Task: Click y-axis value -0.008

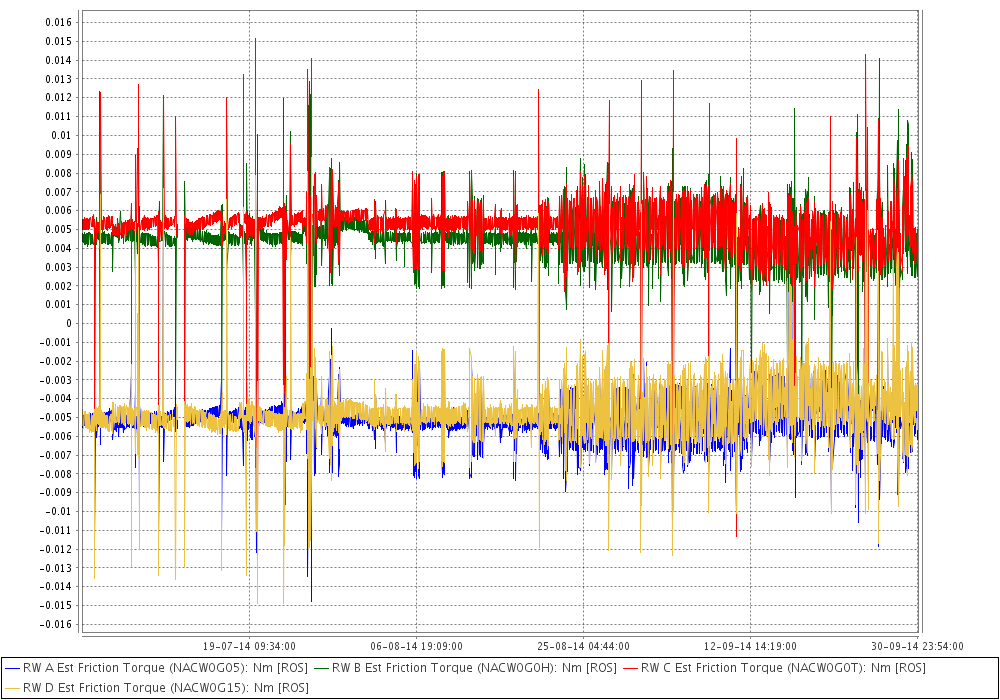Action: click(x=56, y=474)
